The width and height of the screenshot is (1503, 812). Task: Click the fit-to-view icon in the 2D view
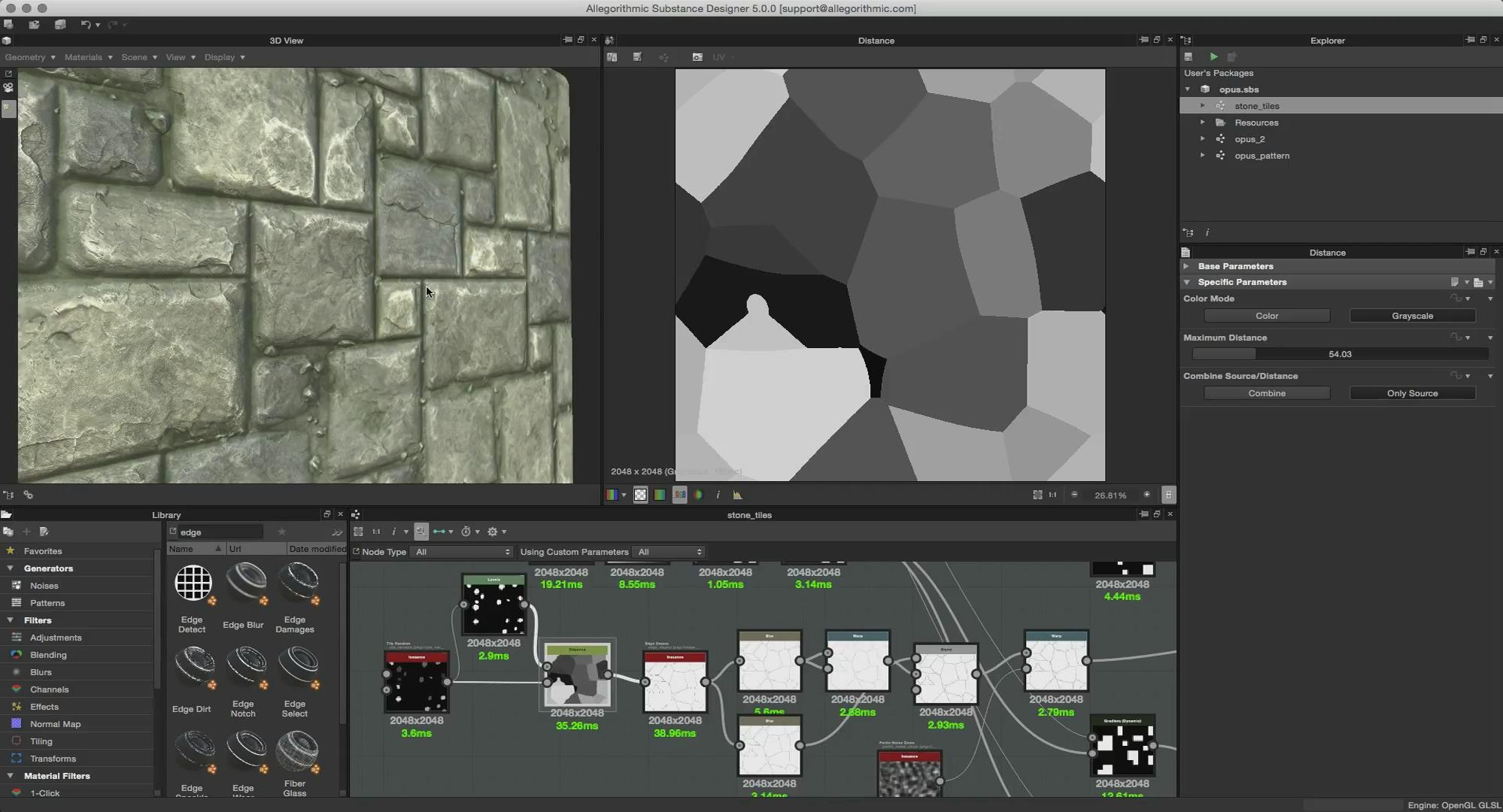coord(1037,495)
